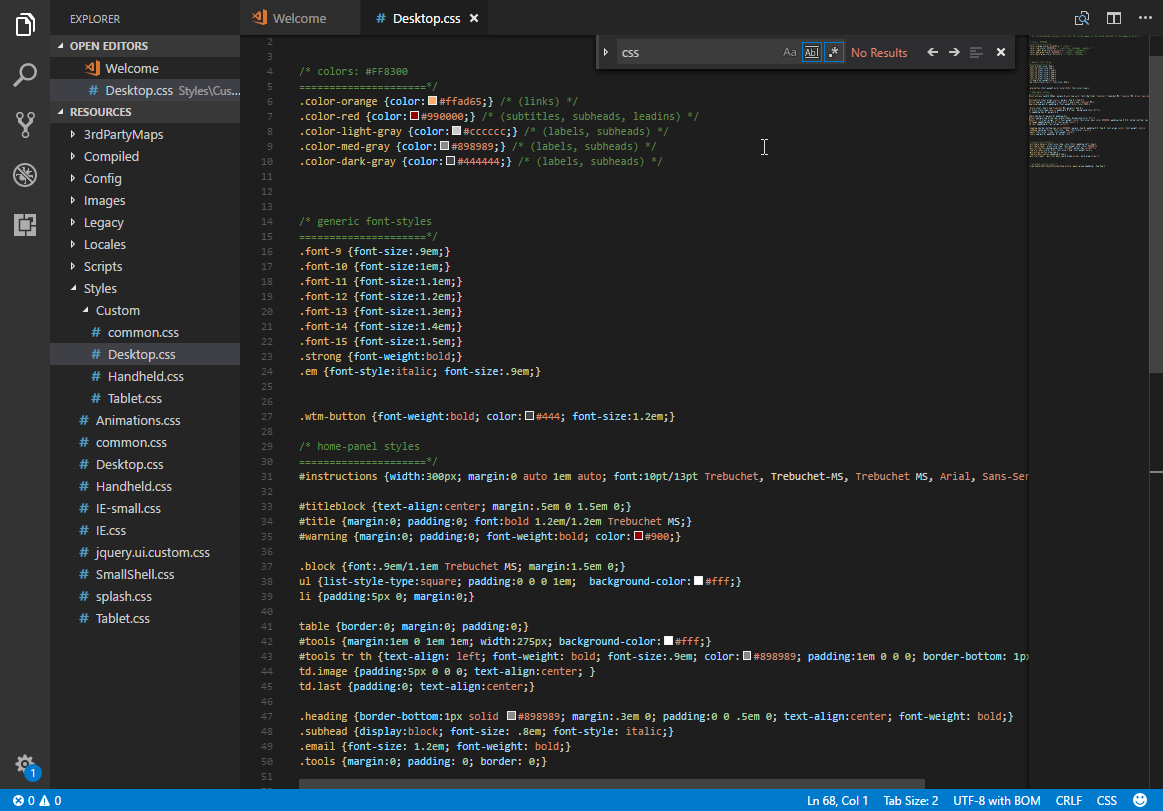Toggle Match Whole Word in find widget
This screenshot has height=811, width=1163.
[812, 52]
